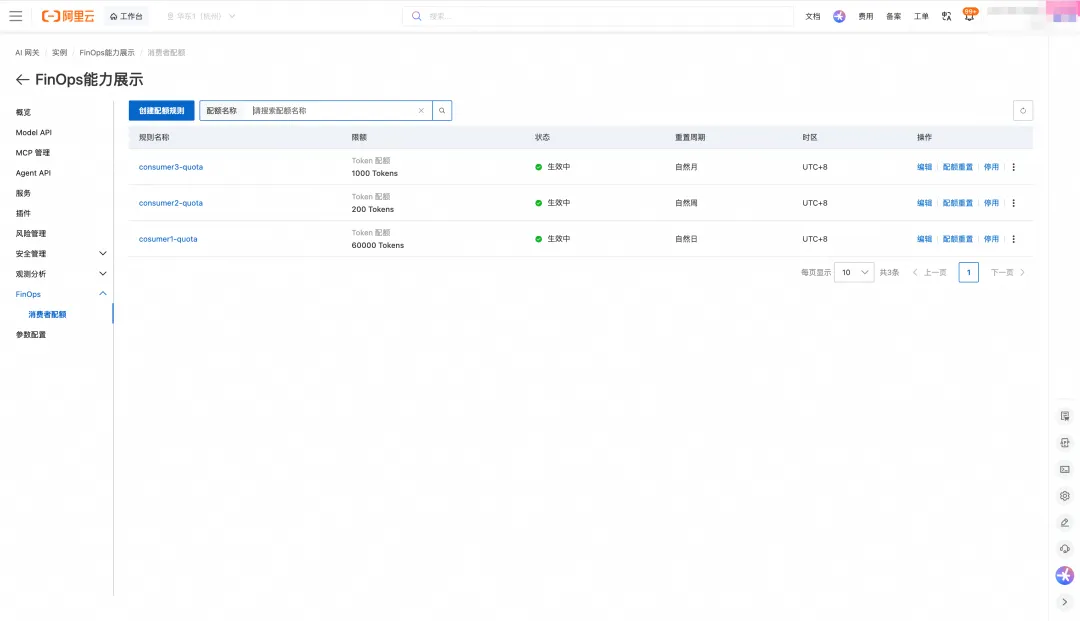This screenshot has width=1080, height=621.
Task: Open the region selector dropdown
Action: 200,16
